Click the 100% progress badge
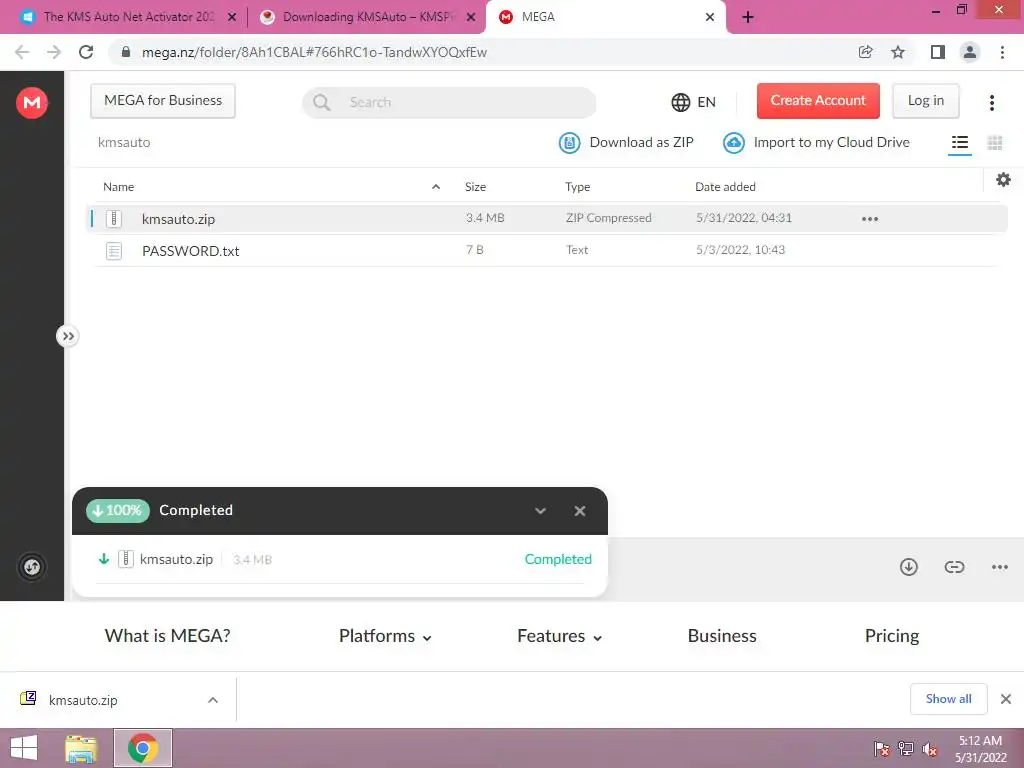The width and height of the screenshot is (1024, 768). tap(118, 511)
